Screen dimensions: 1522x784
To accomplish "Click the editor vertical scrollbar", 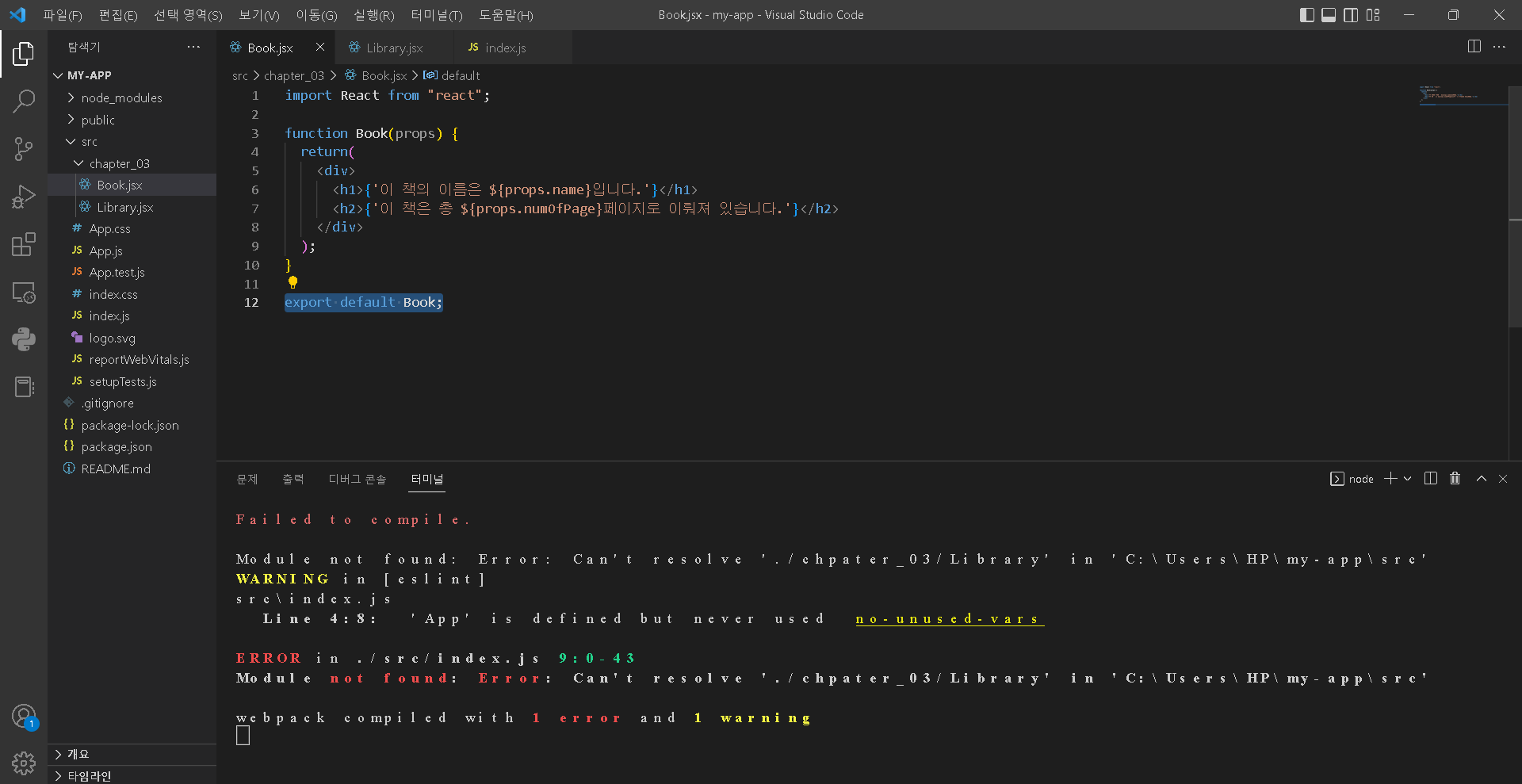I will tap(1515, 206).
